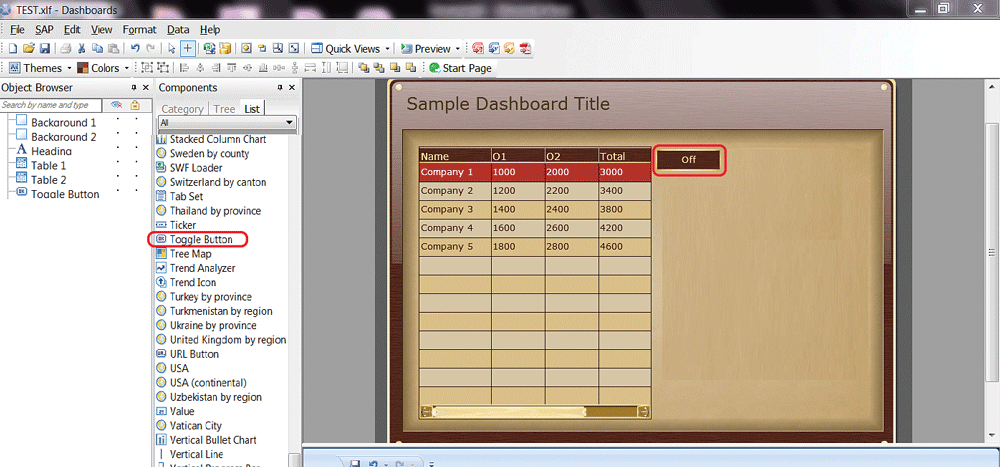Image resolution: width=1000 pixels, height=467 pixels.
Task: Click the Undo arrow icon
Action: [x=135, y=48]
